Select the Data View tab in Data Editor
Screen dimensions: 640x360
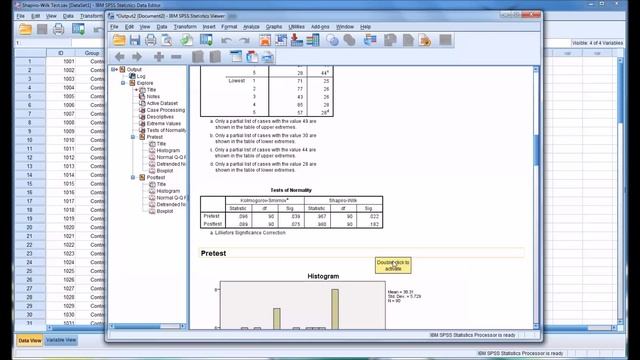point(30,340)
